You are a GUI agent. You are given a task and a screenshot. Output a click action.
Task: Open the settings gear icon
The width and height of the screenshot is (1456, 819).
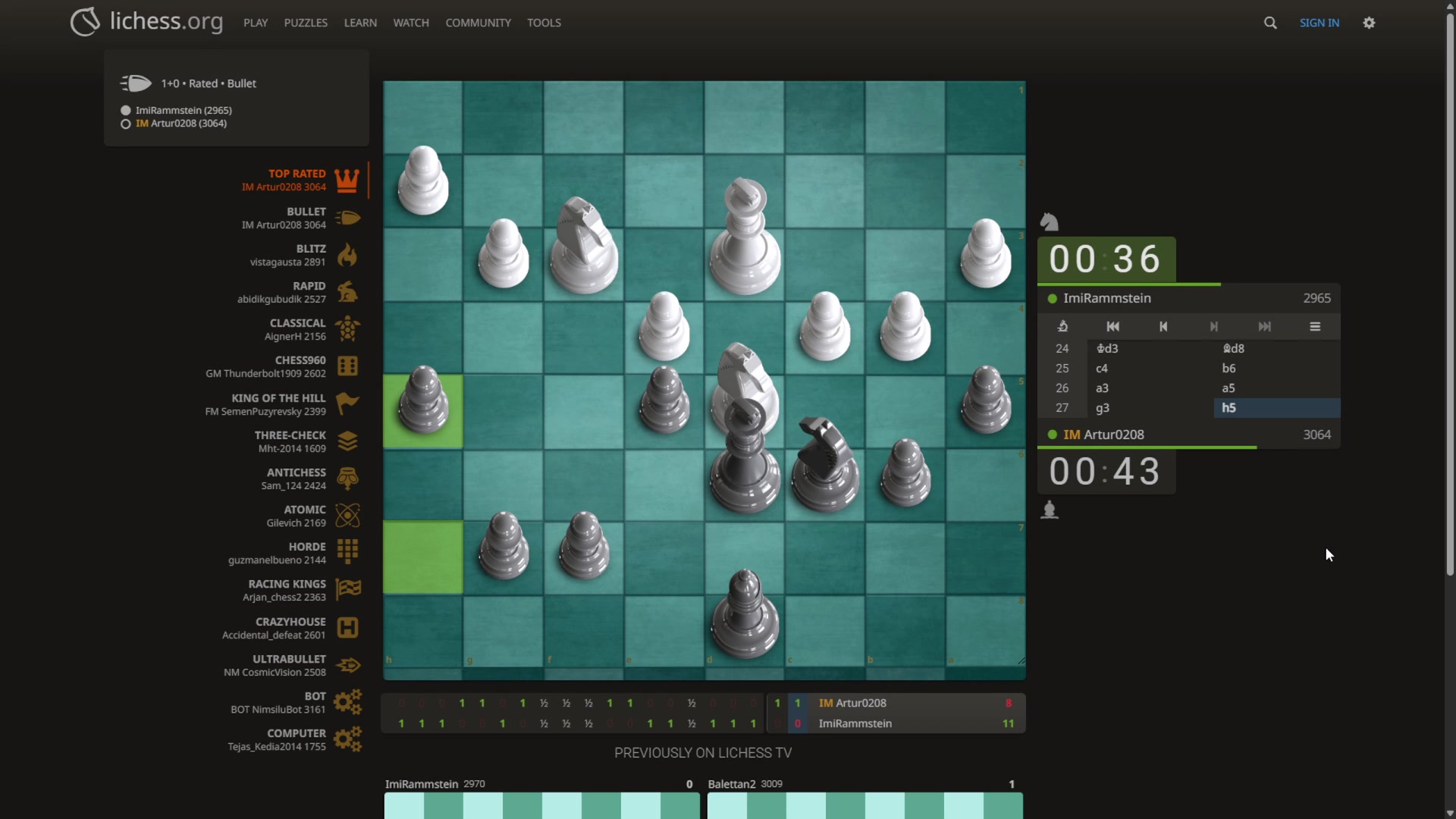[x=1369, y=23]
